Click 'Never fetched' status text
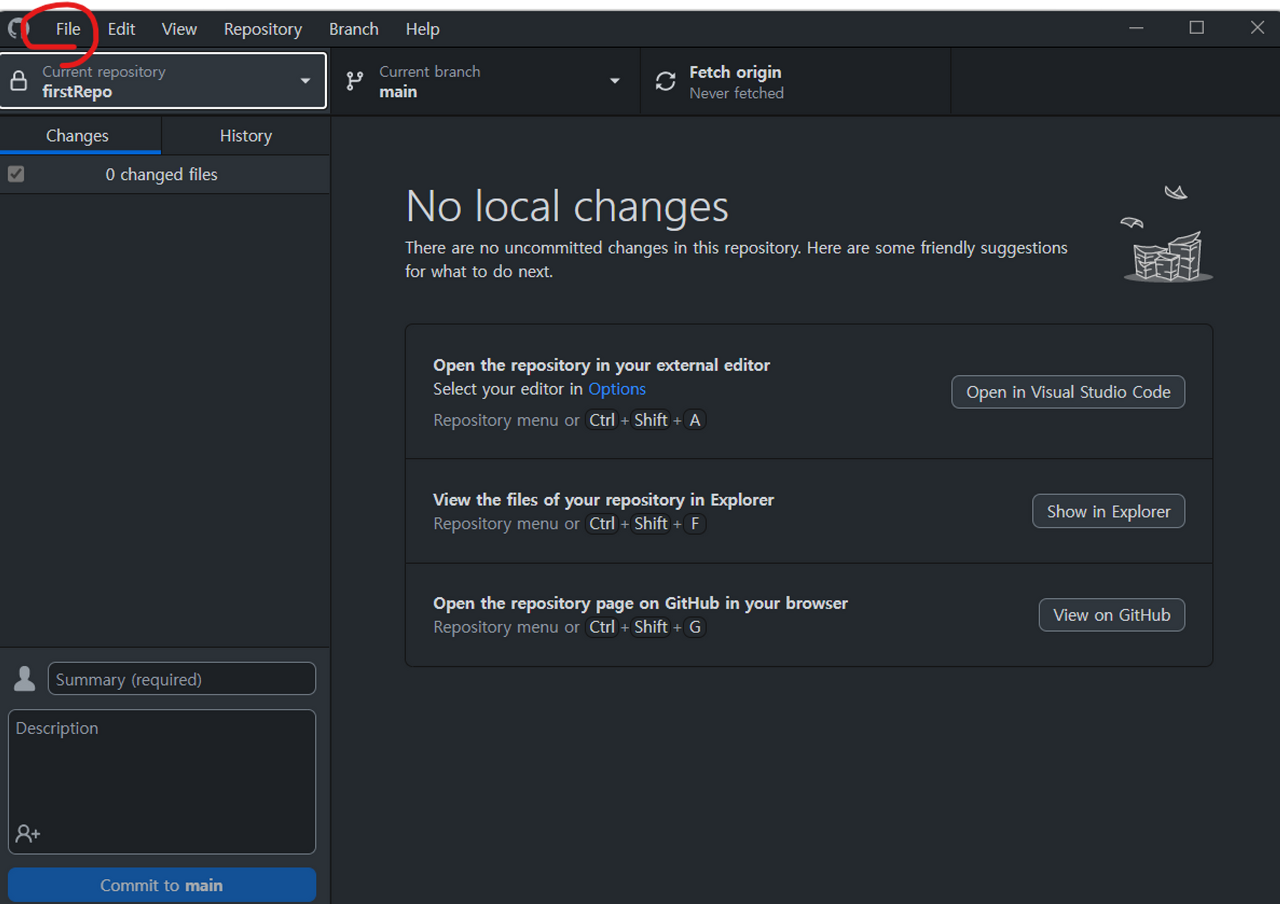 click(736, 93)
